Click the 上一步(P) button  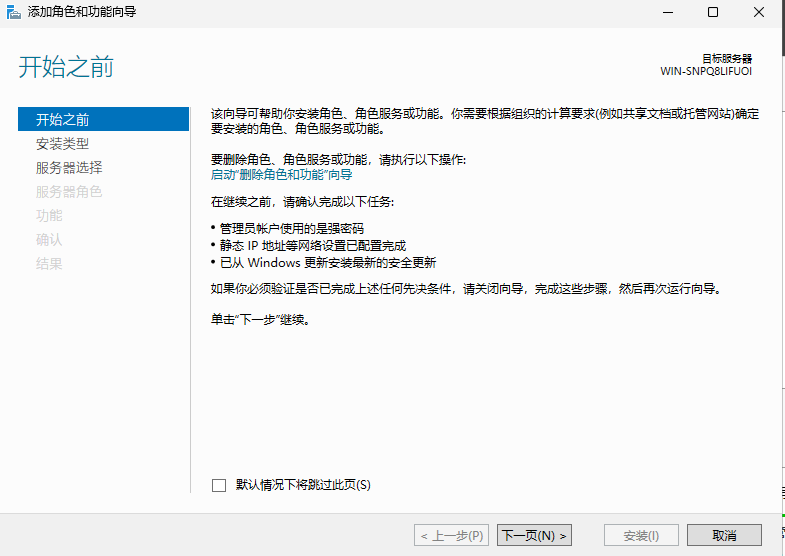(452, 535)
